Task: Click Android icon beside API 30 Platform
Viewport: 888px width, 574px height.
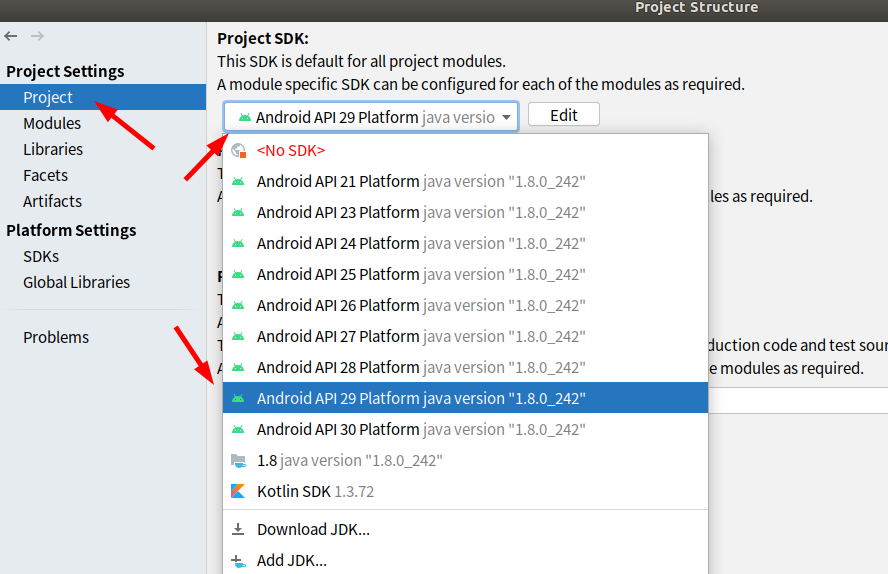Action: pyautogui.click(x=238, y=430)
